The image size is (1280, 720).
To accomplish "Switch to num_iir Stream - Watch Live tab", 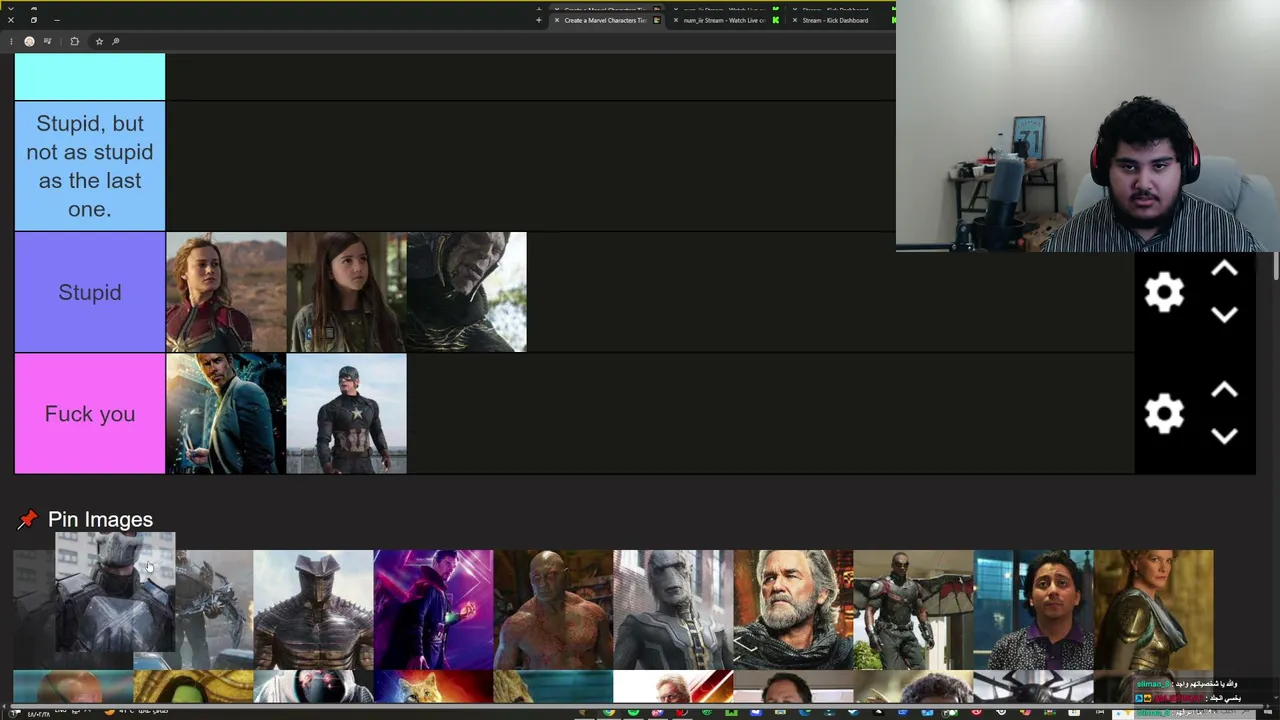I will coord(726,20).
